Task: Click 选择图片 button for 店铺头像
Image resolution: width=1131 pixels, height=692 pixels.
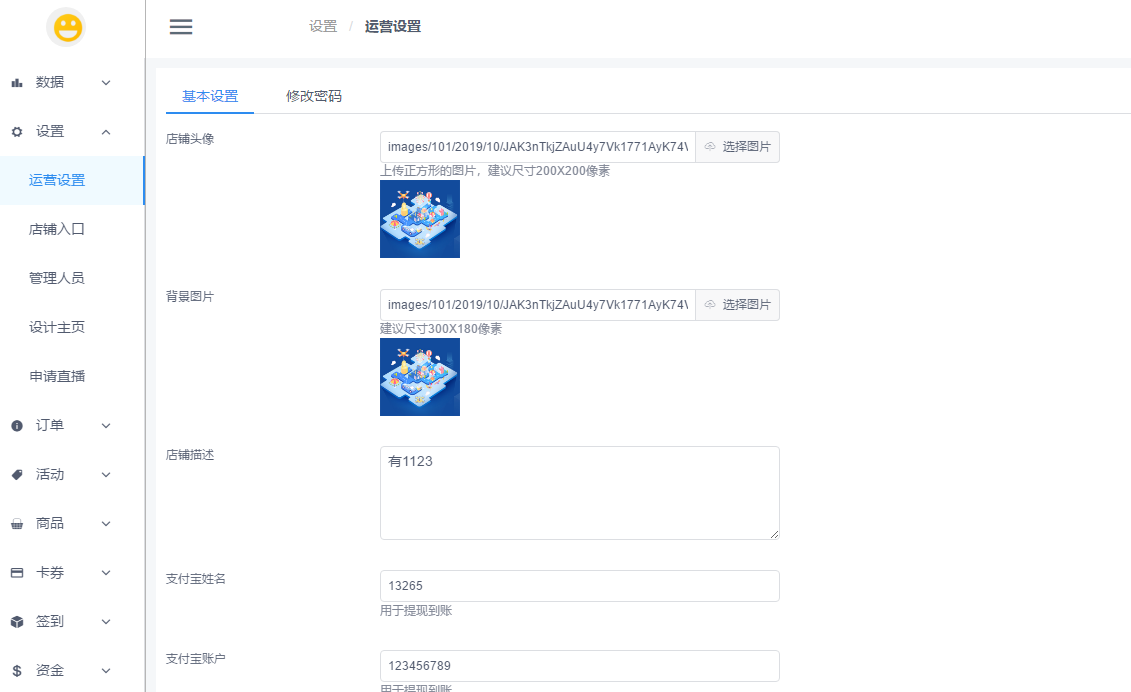Action: click(x=737, y=146)
